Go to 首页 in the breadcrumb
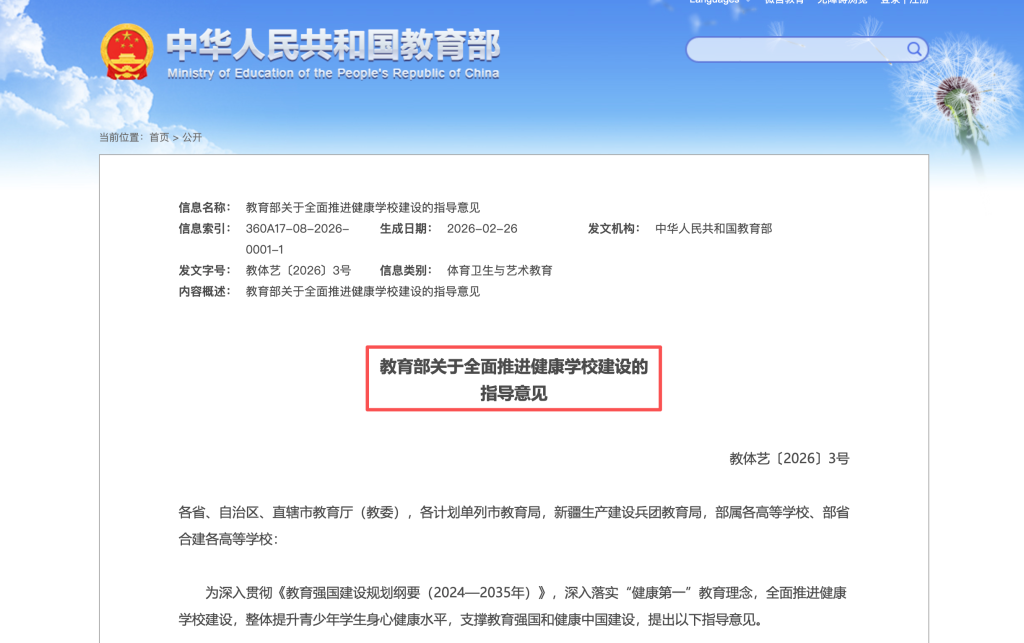The width and height of the screenshot is (1024, 643). point(159,137)
